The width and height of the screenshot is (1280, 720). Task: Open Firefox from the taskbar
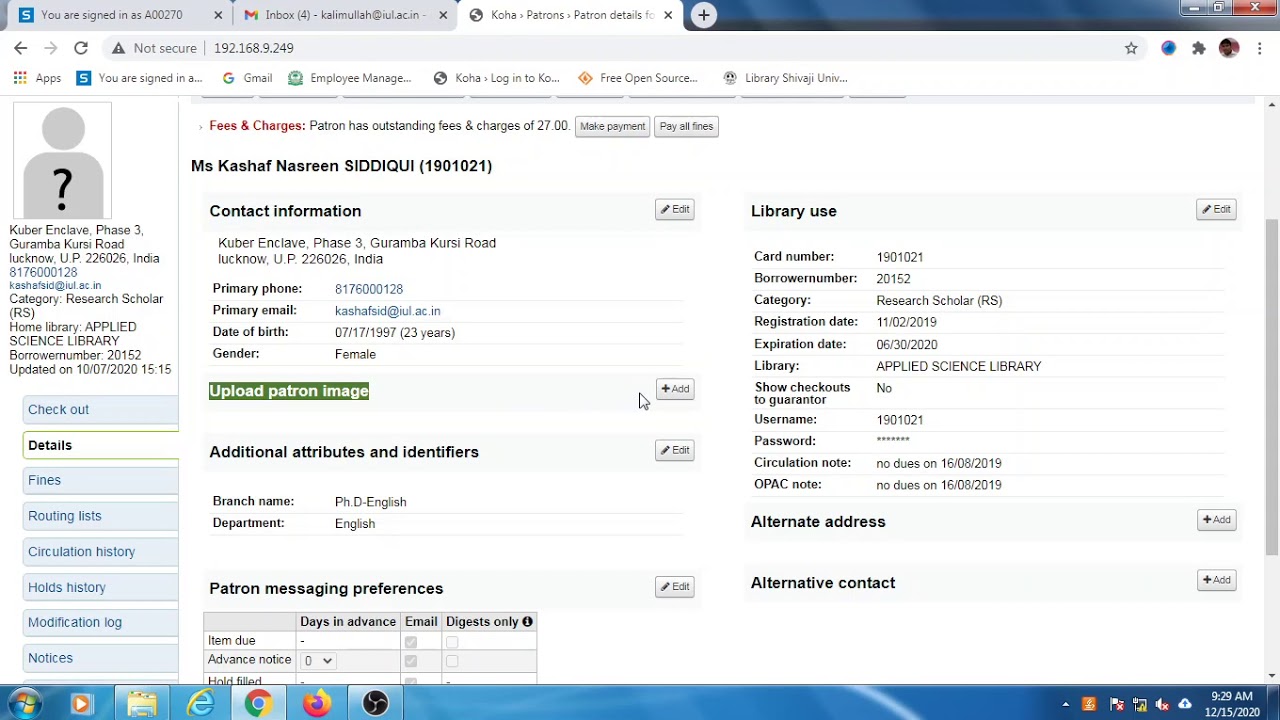(x=317, y=704)
